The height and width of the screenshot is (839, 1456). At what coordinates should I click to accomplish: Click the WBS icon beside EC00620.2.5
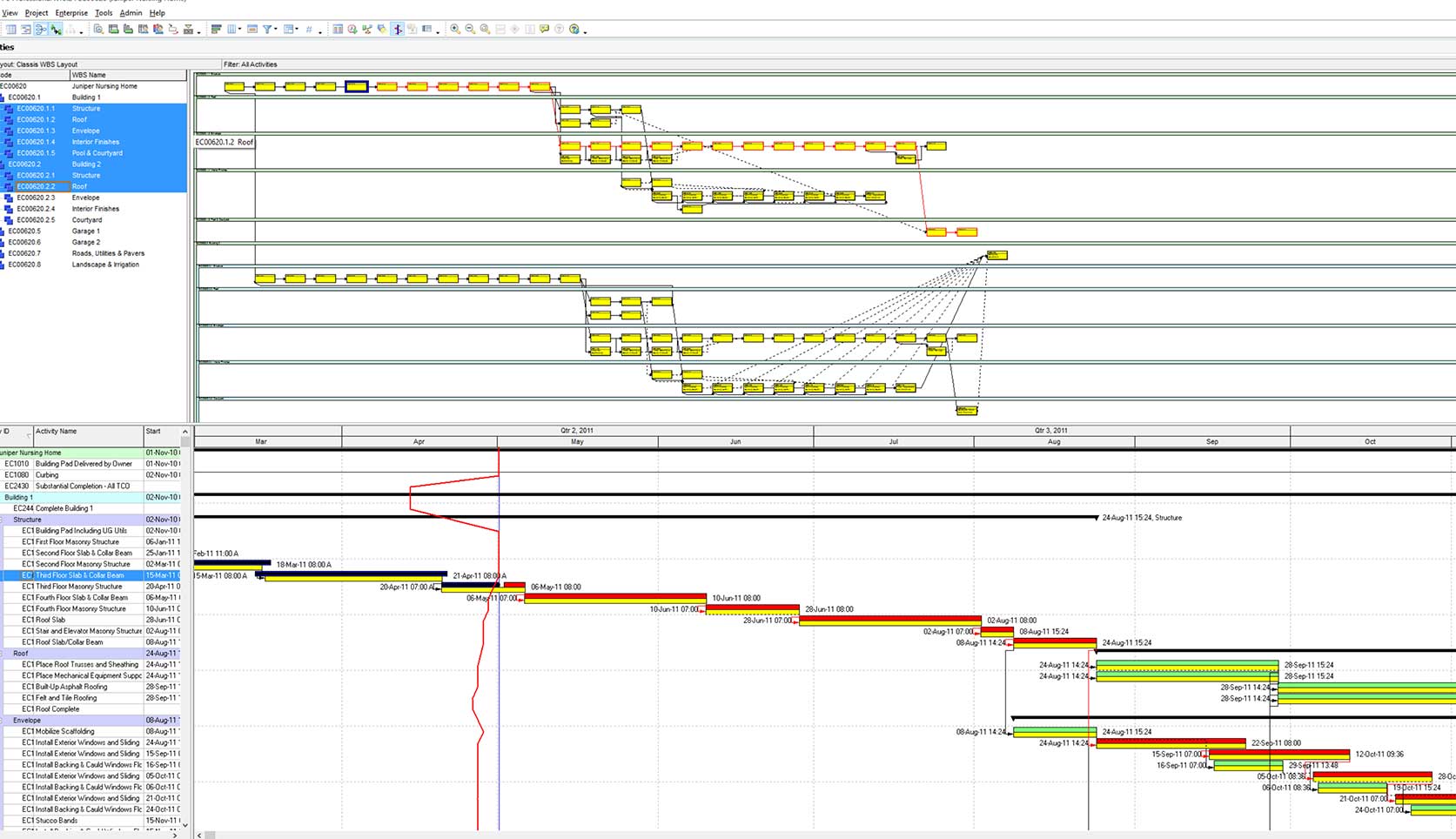click(9, 220)
